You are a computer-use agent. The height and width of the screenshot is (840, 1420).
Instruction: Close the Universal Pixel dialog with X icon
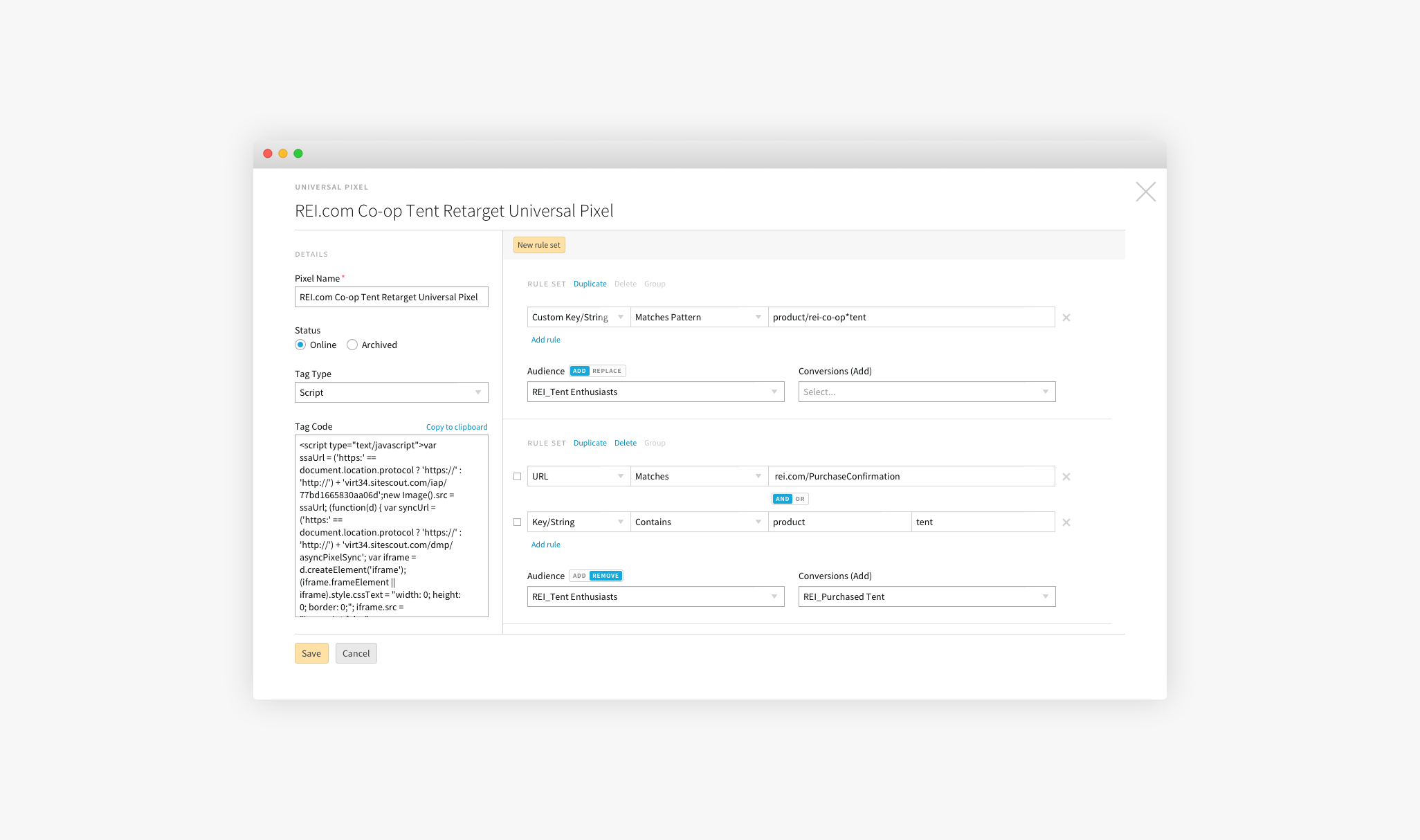coord(1145,192)
